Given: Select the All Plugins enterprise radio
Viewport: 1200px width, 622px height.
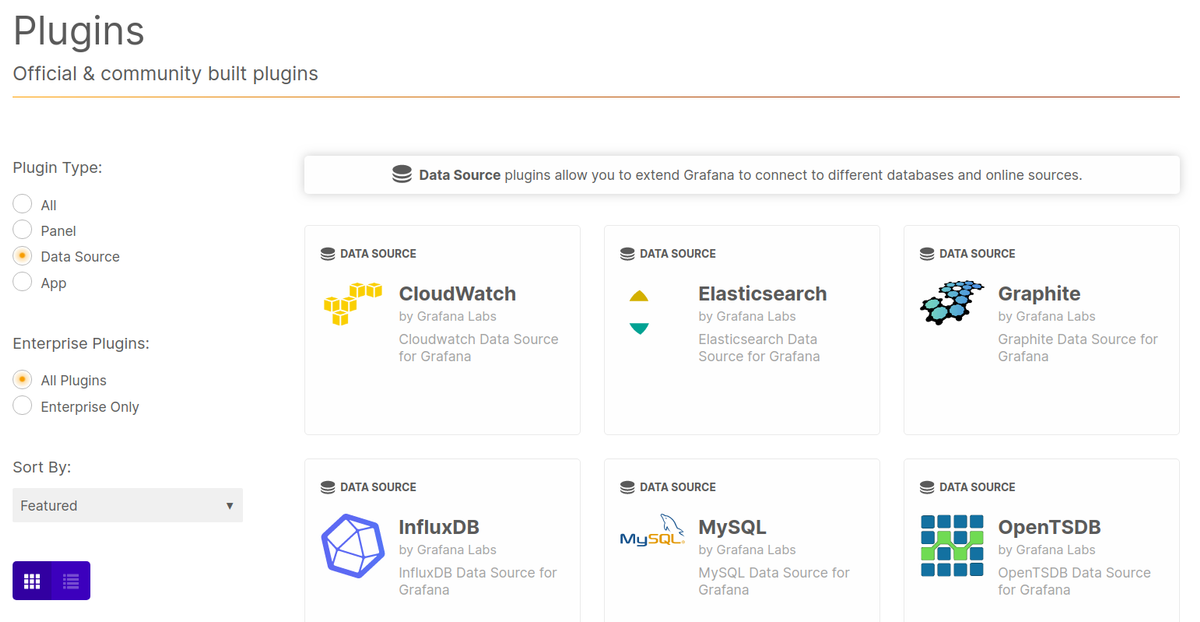Looking at the screenshot, I should 22,380.
